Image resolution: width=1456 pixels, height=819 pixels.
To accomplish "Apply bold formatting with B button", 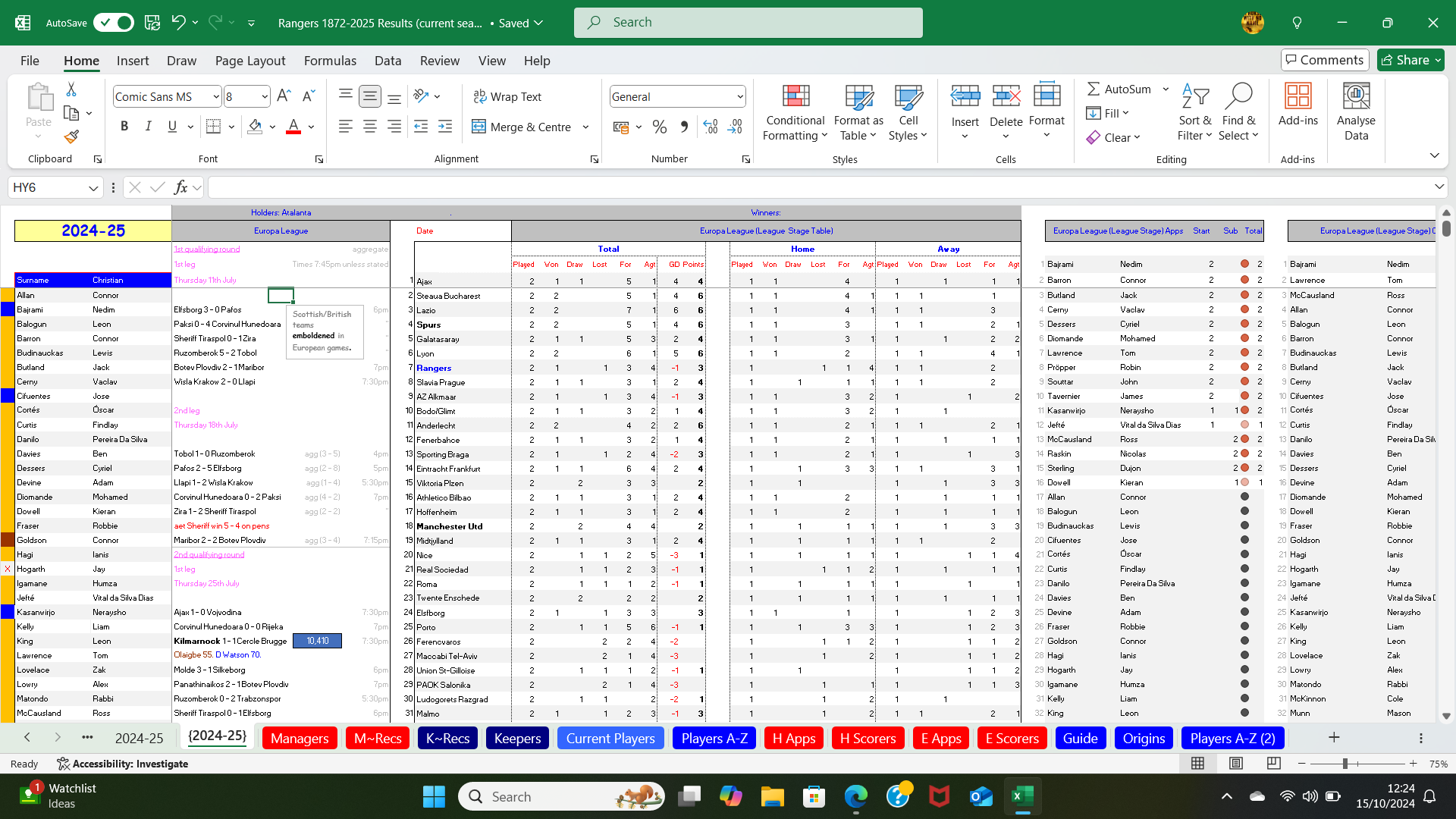I will pos(124,127).
